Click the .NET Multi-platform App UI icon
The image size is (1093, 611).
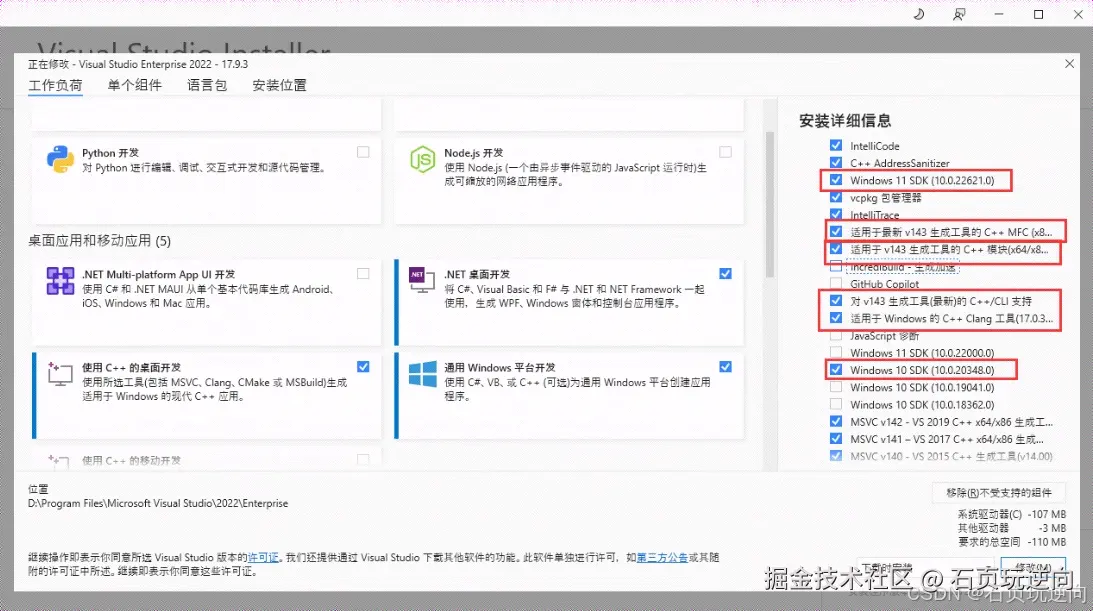click(x=60, y=279)
